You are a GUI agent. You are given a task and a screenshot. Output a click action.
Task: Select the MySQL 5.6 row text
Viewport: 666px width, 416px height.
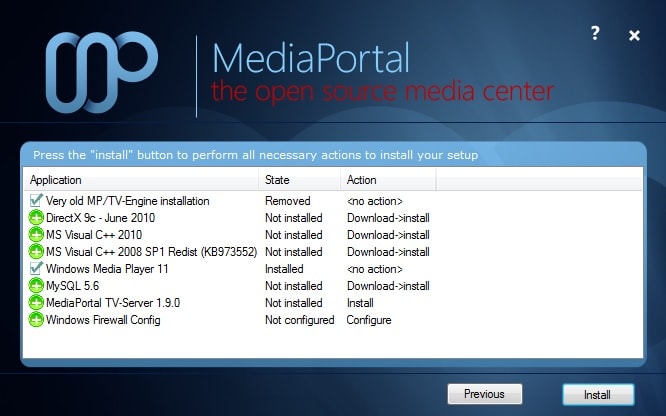click(x=70, y=286)
